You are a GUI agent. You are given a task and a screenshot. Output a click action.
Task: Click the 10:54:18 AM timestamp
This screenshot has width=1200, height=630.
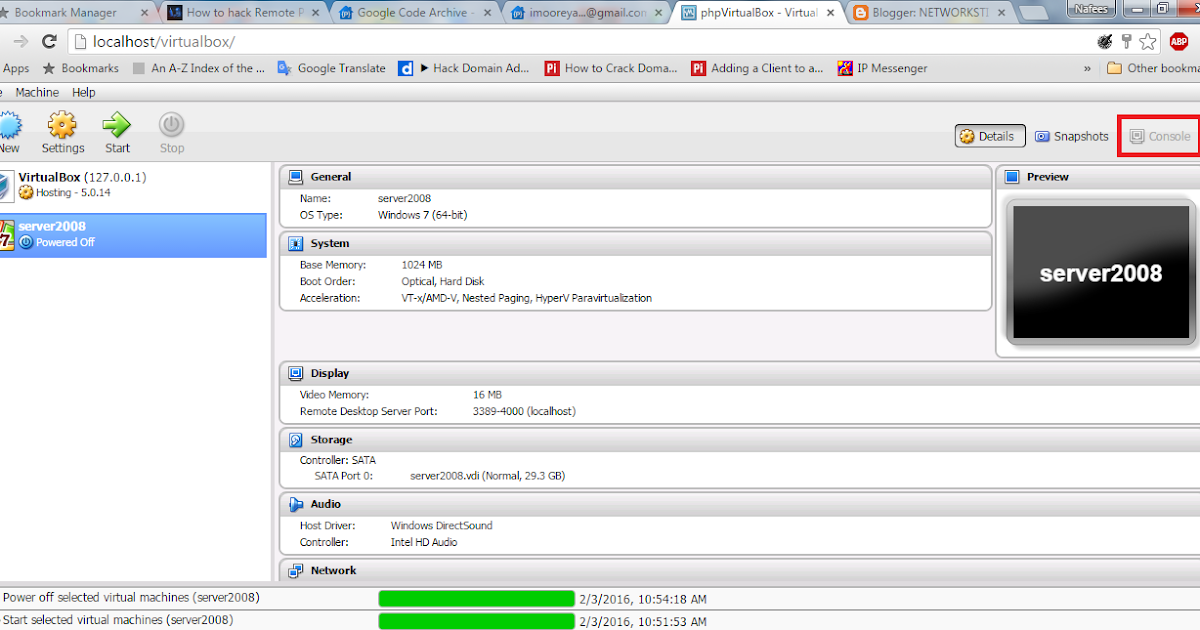(x=643, y=600)
